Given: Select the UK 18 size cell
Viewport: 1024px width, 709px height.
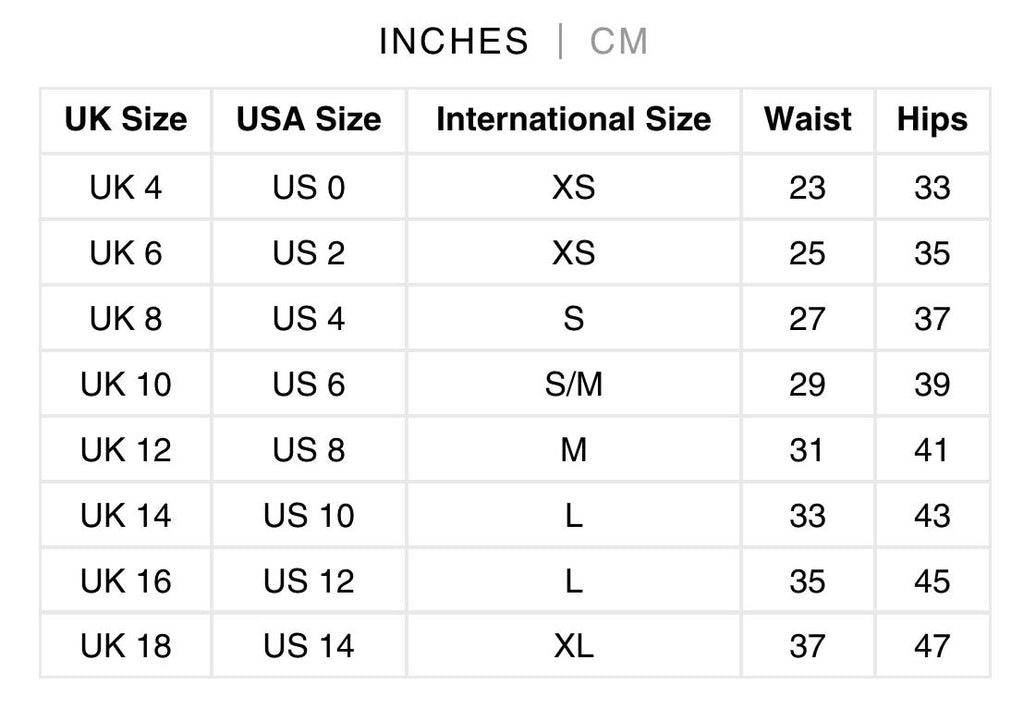Looking at the screenshot, I should [x=126, y=646].
